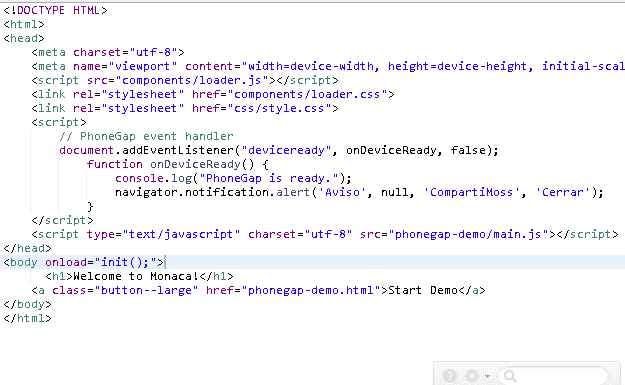625x385 pixels.
Task: Open the help question mark icon
Action: coord(450,376)
